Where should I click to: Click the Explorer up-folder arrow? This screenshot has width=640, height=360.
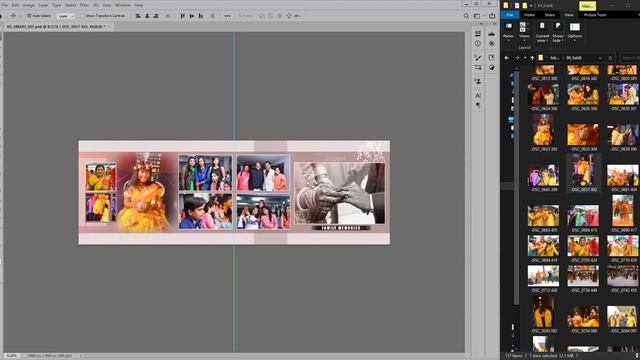pyautogui.click(x=532, y=58)
